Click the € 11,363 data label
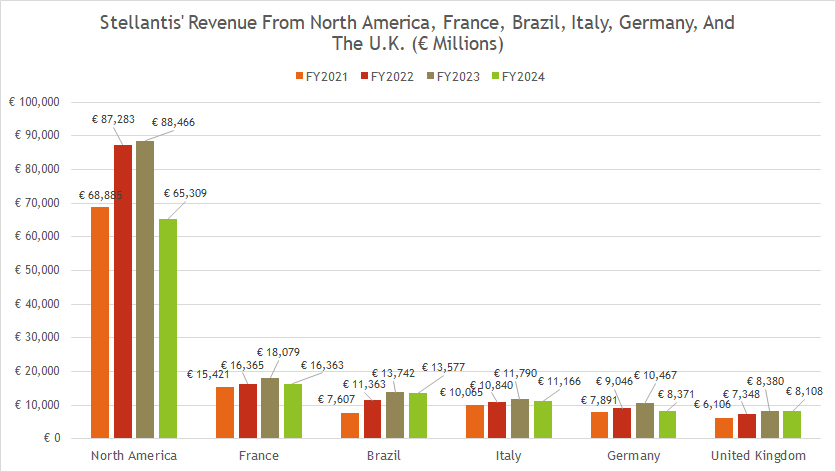 (x=364, y=385)
